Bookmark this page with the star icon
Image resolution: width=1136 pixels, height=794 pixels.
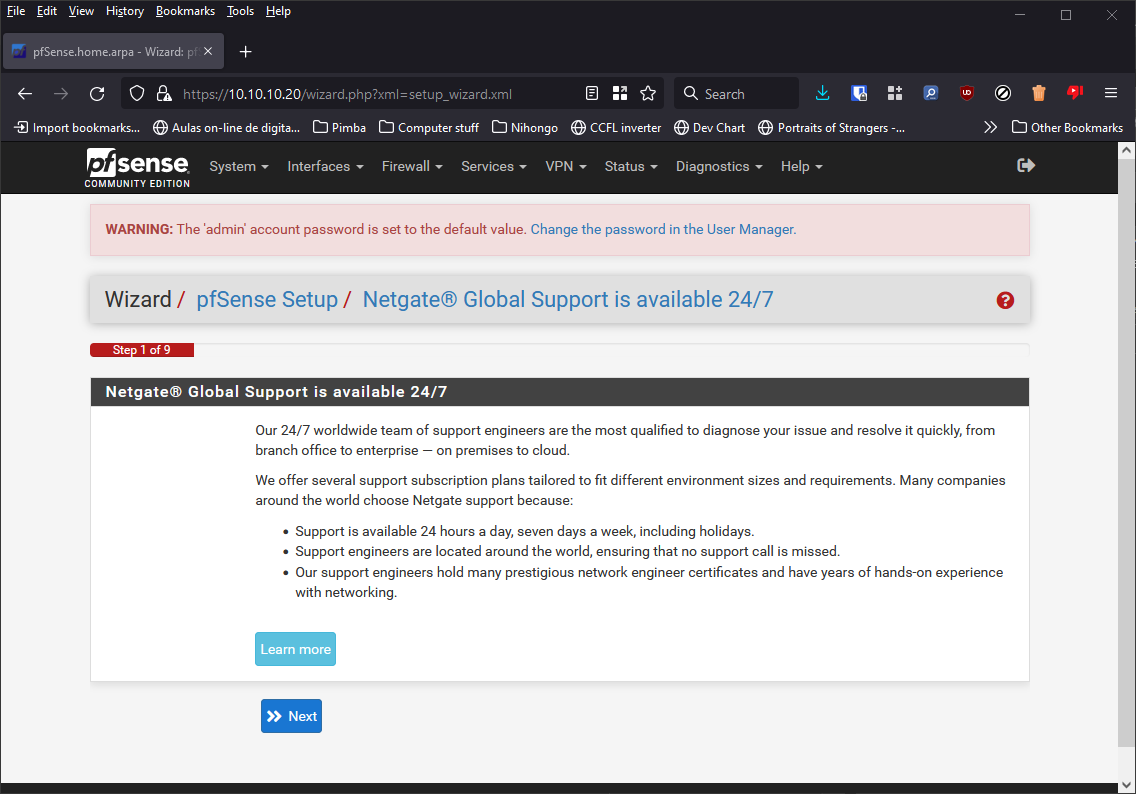(x=648, y=92)
